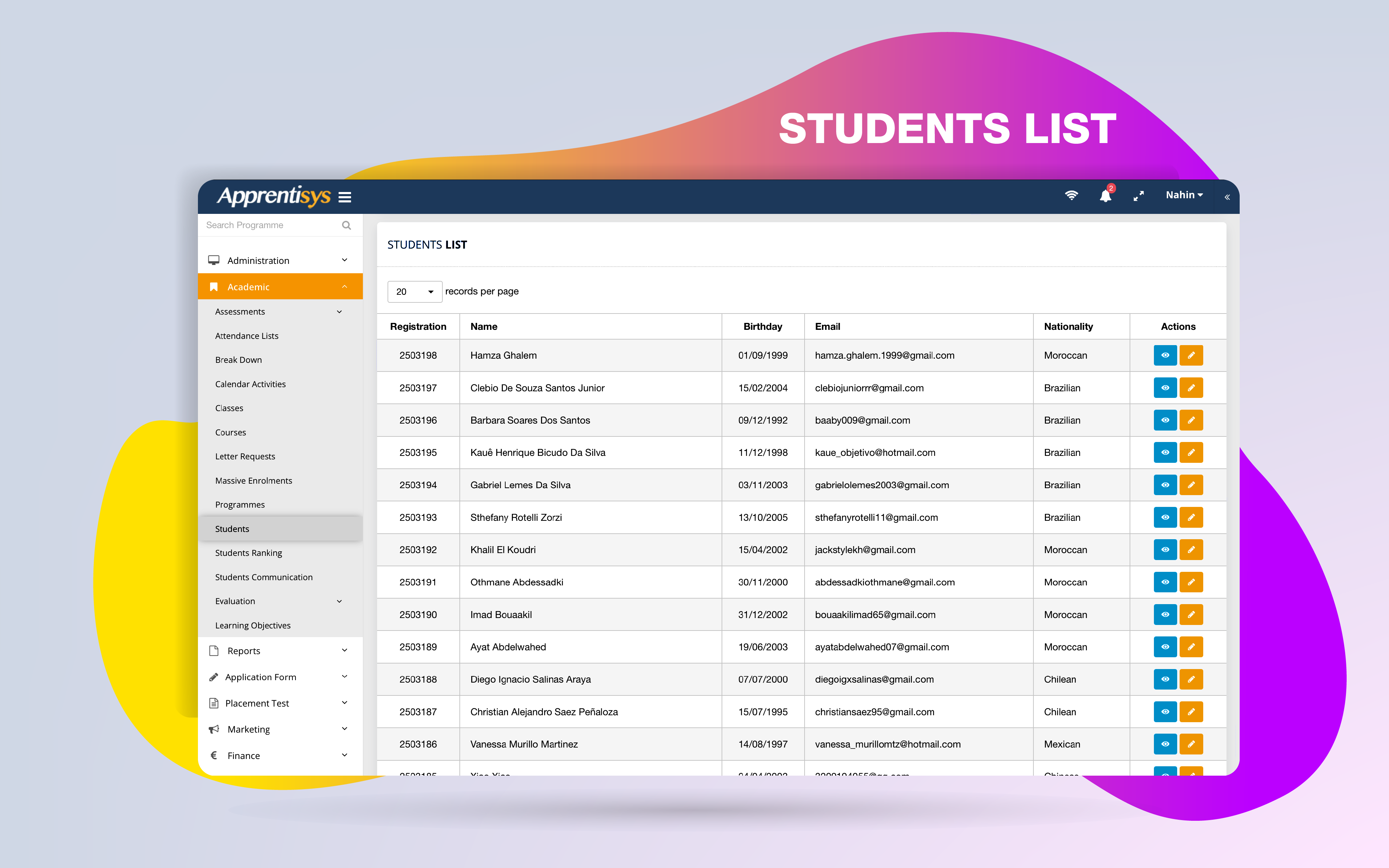This screenshot has width=1389, height=868.
Task: Open the records per page dropdown
Action: (414, 292)
